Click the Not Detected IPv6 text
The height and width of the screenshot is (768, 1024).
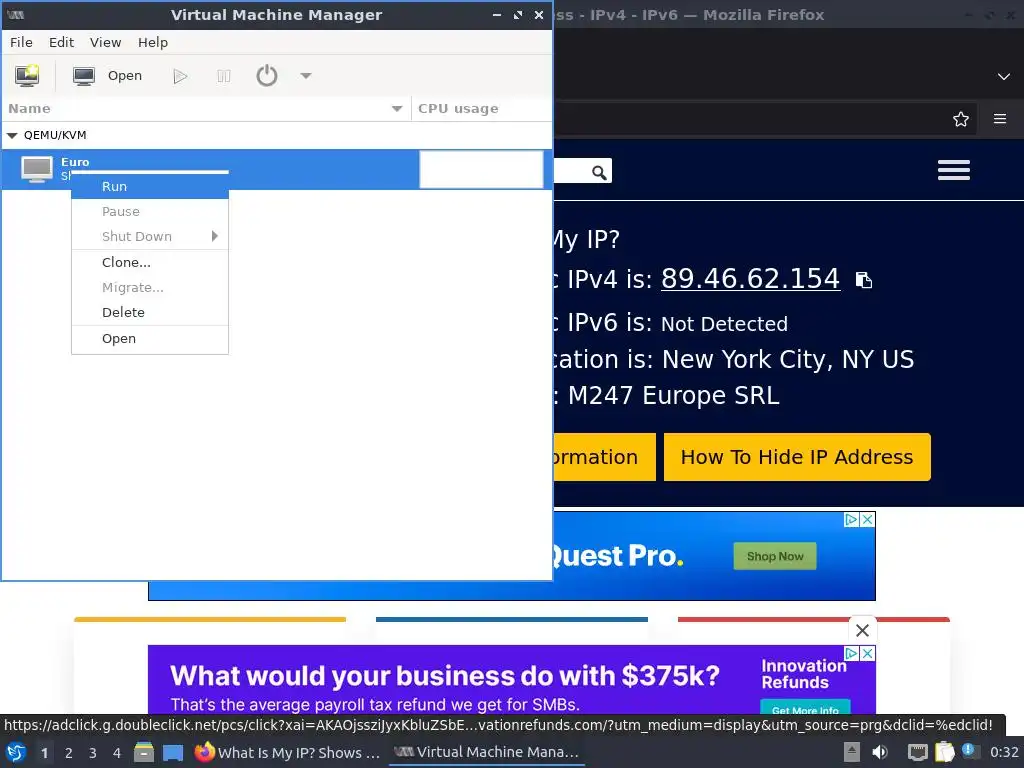[724, 324]
